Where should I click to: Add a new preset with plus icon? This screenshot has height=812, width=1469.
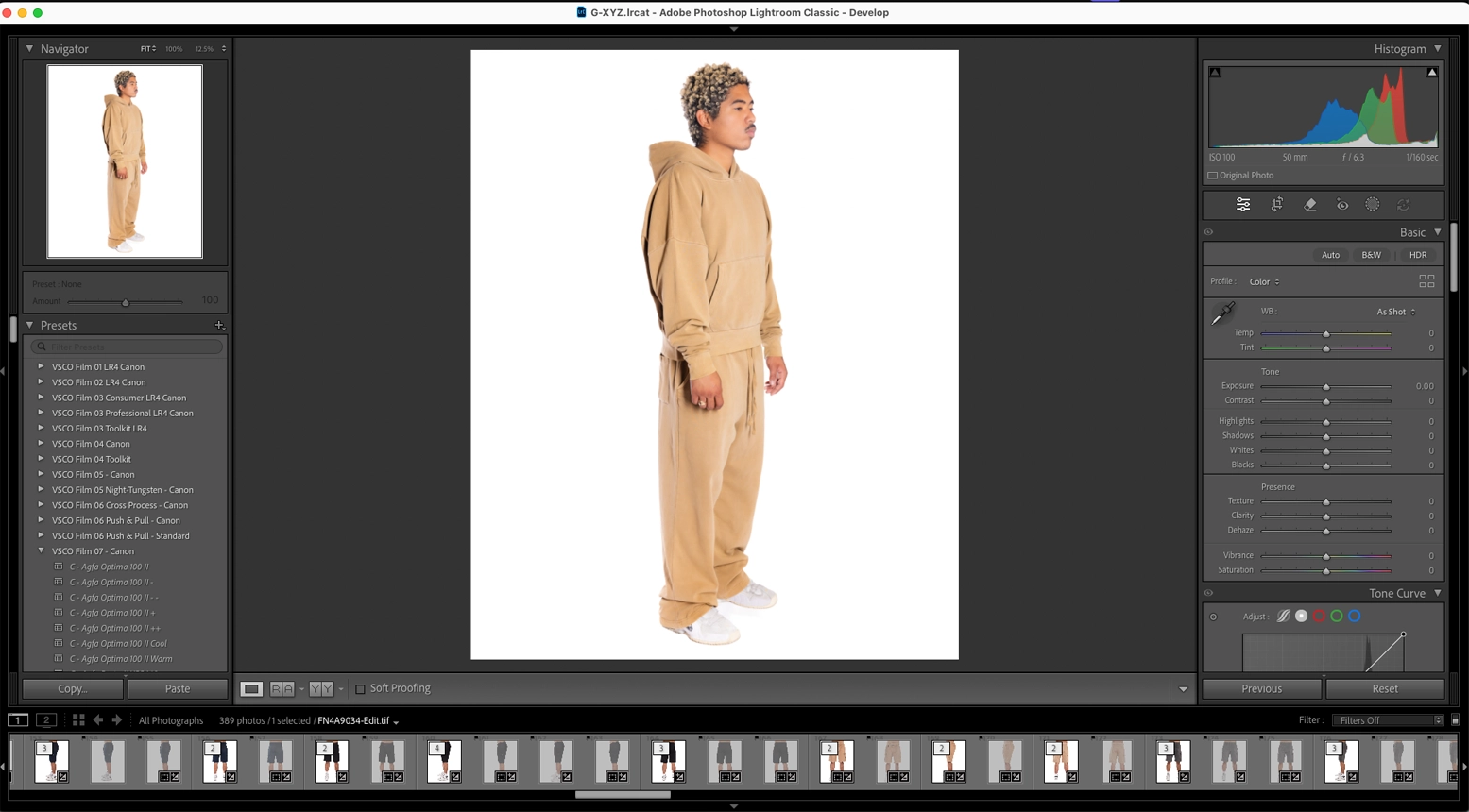[x=219, y=325]
